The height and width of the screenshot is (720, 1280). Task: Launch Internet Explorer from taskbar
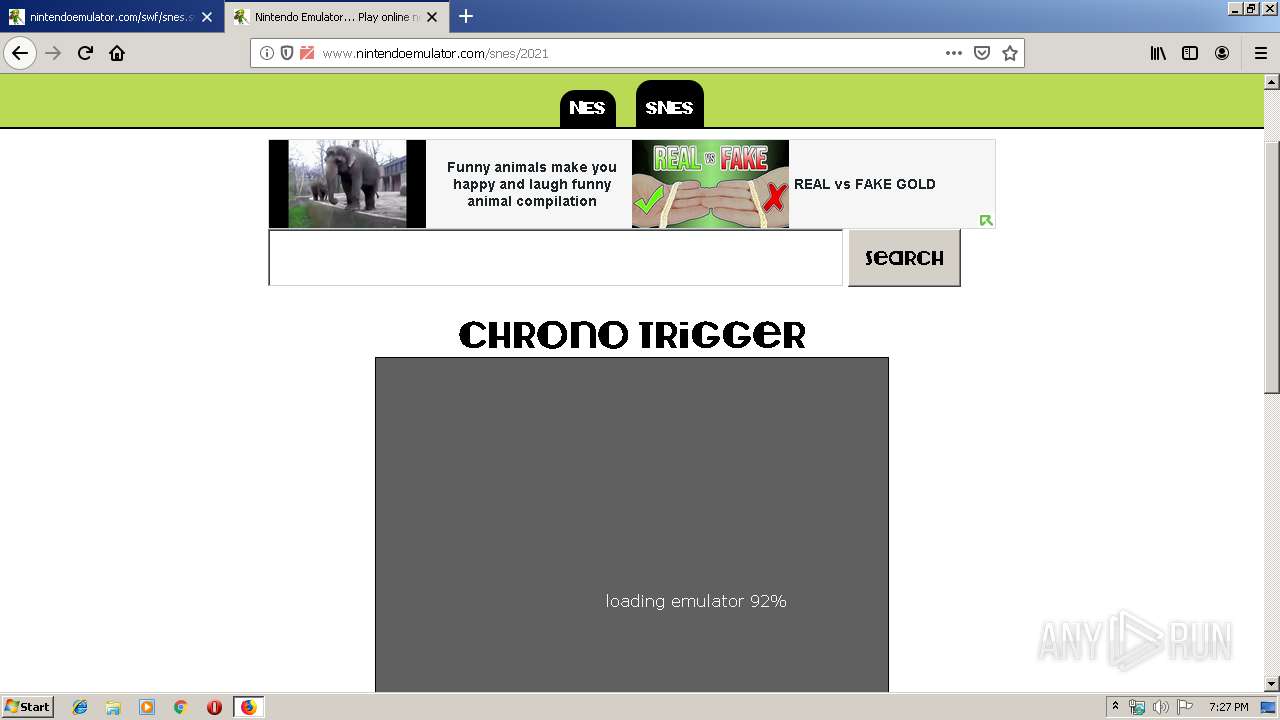tap(80, 707)
